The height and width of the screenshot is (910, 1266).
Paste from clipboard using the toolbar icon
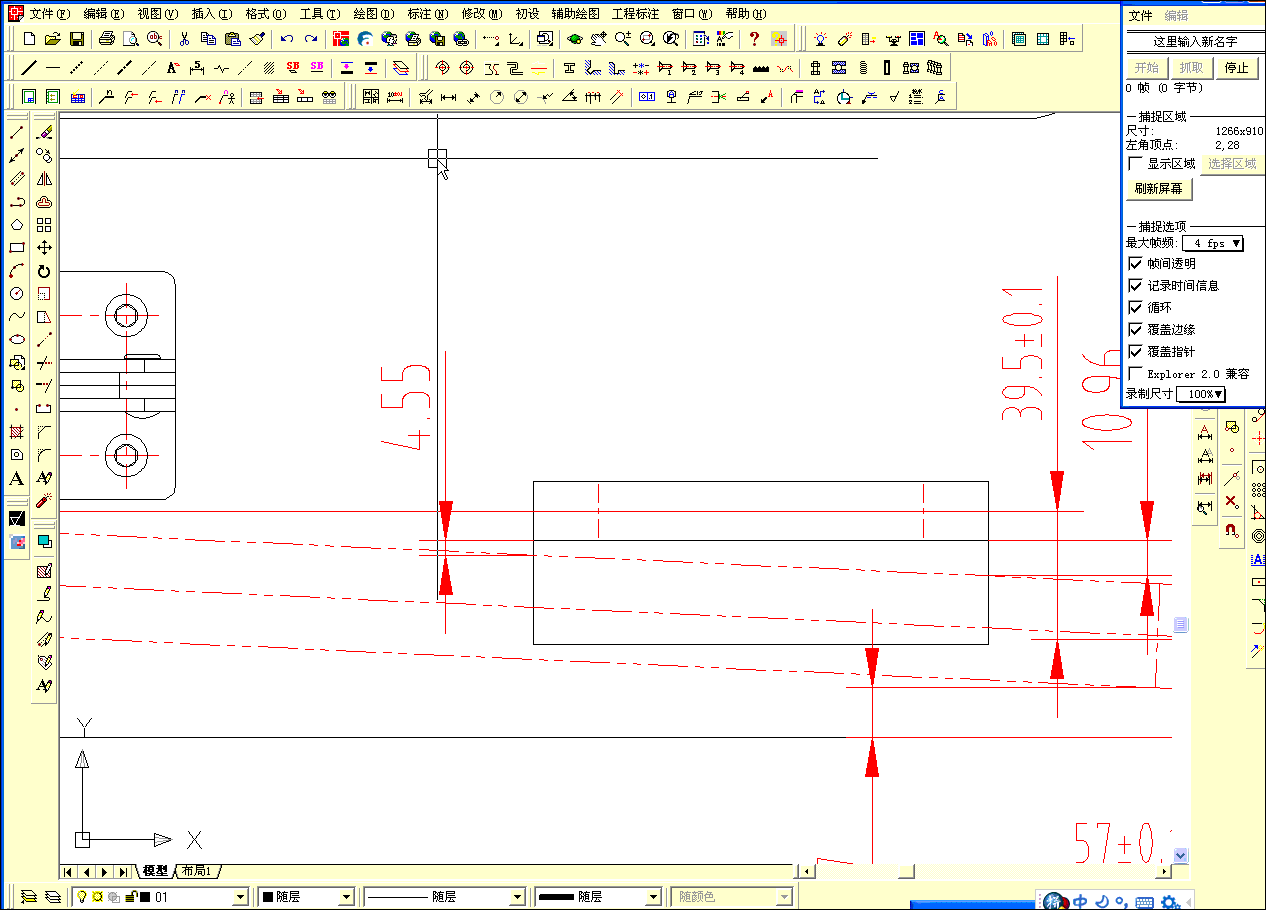[x=233, y=39]
